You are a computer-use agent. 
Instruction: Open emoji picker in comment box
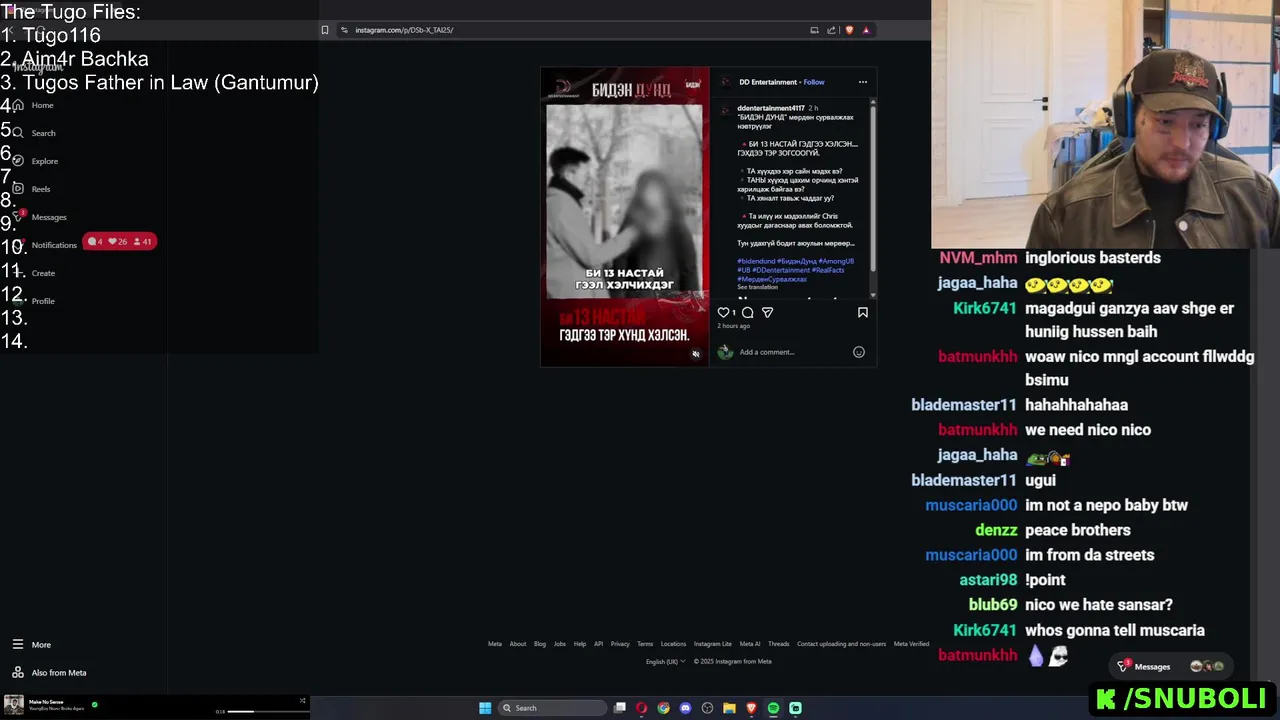(858, 352)
